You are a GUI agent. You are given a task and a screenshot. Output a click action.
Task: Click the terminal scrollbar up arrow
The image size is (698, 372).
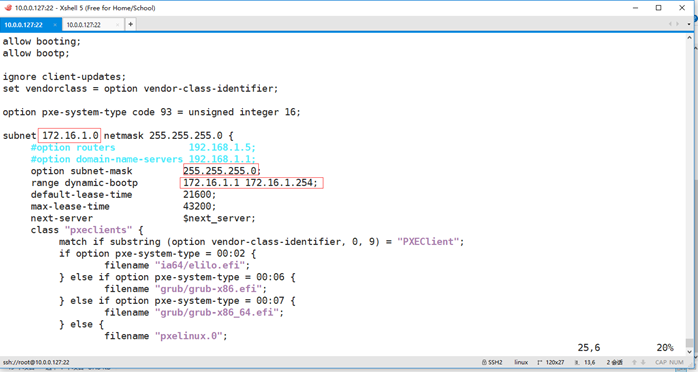[690, 38]
